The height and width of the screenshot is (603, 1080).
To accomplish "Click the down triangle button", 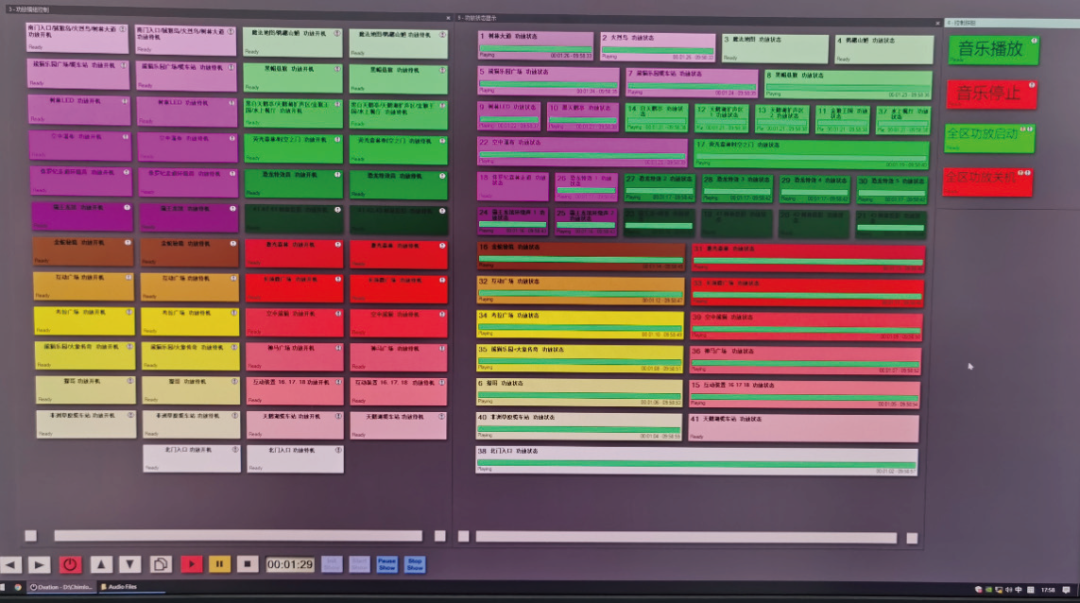I will pos(130,565).
